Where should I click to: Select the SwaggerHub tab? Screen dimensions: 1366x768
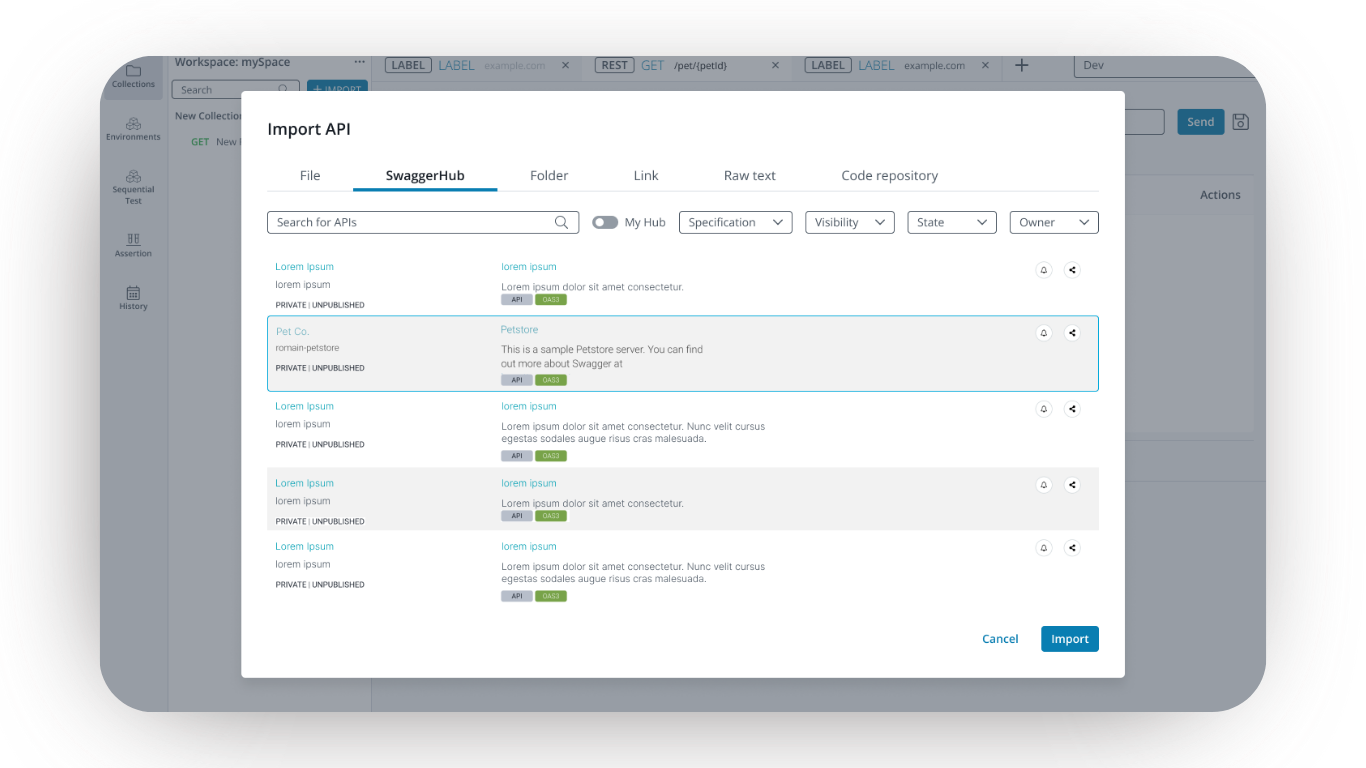[x=425, y=176]
